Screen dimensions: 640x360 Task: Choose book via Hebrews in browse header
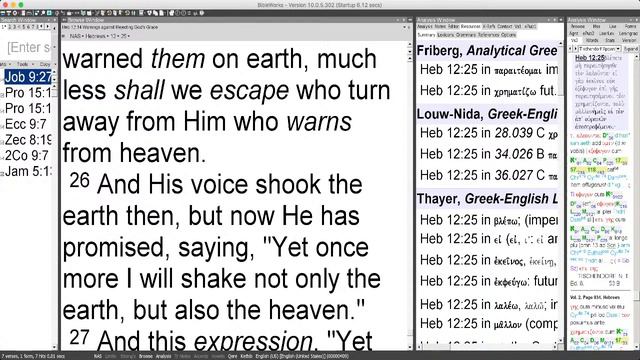[96, 36]
